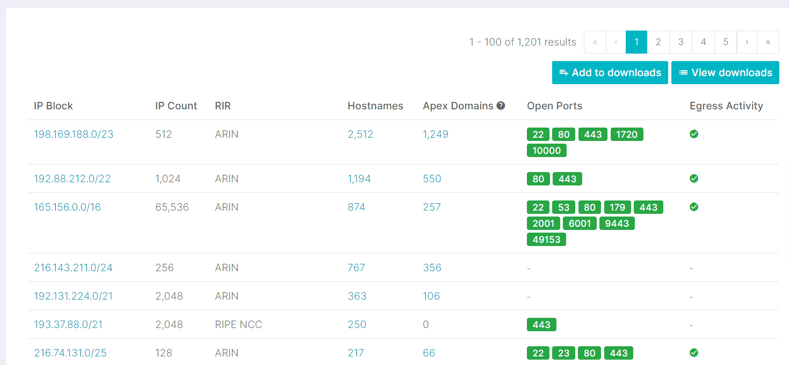This screenshot has height=365, width=789.
Task: View 767 hostnames link
Action: click(x=356, y=267)
